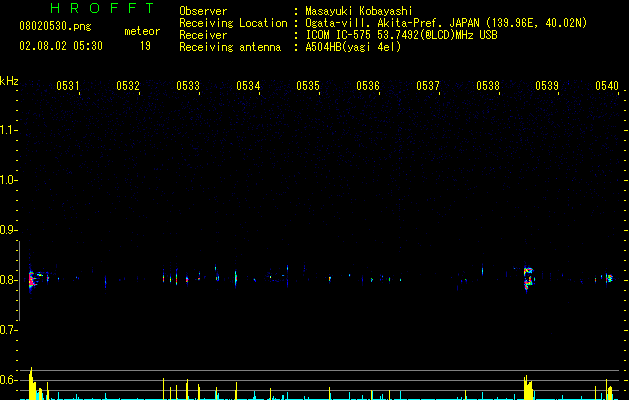Click the 0.7 kHz axis label
This screenshot has width=629, height=400.
point(8,330)
